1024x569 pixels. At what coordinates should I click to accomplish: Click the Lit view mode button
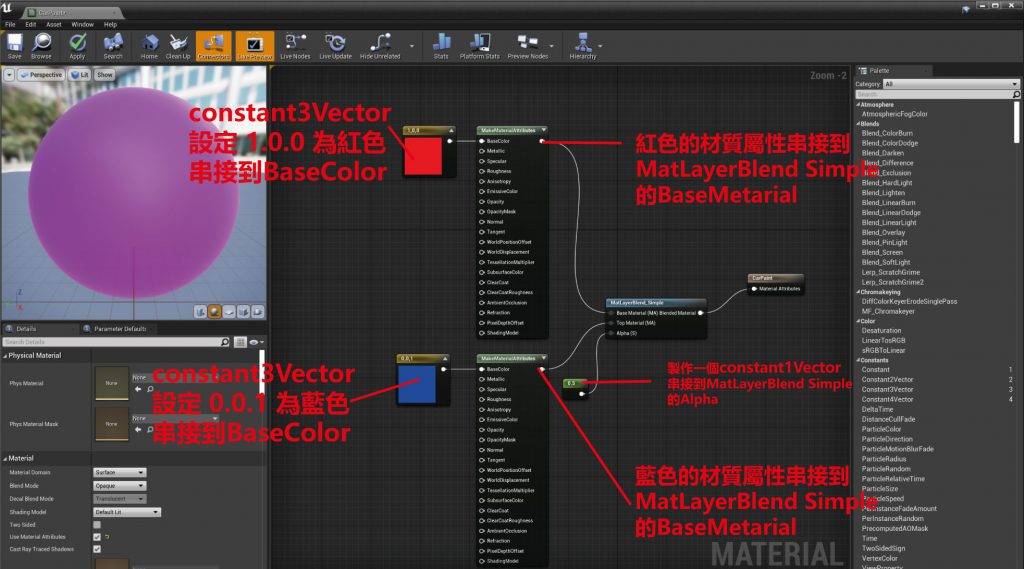point(79,75)
